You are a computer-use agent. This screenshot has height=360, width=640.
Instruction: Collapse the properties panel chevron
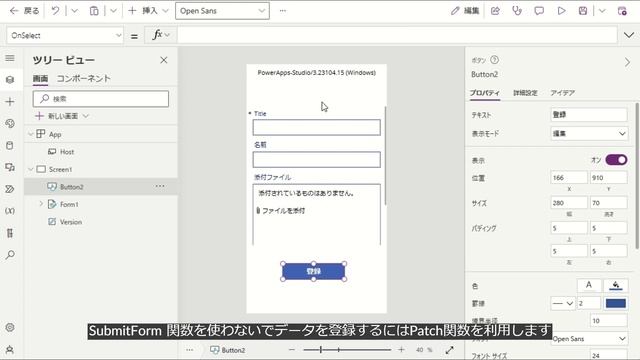(627, 62)
